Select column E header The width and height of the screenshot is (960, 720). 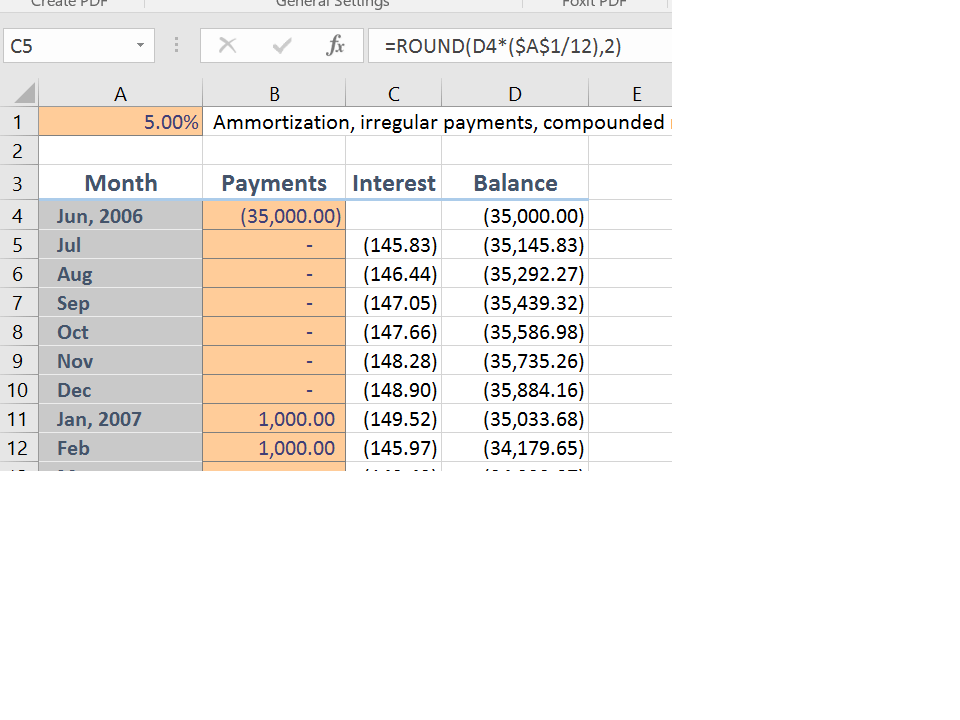(631, 94)
